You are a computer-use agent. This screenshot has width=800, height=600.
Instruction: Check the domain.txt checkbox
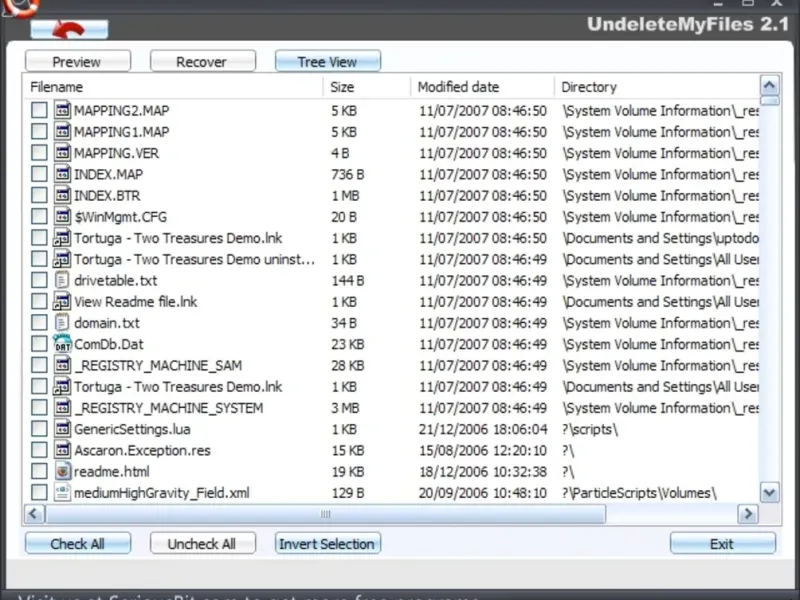39,322
